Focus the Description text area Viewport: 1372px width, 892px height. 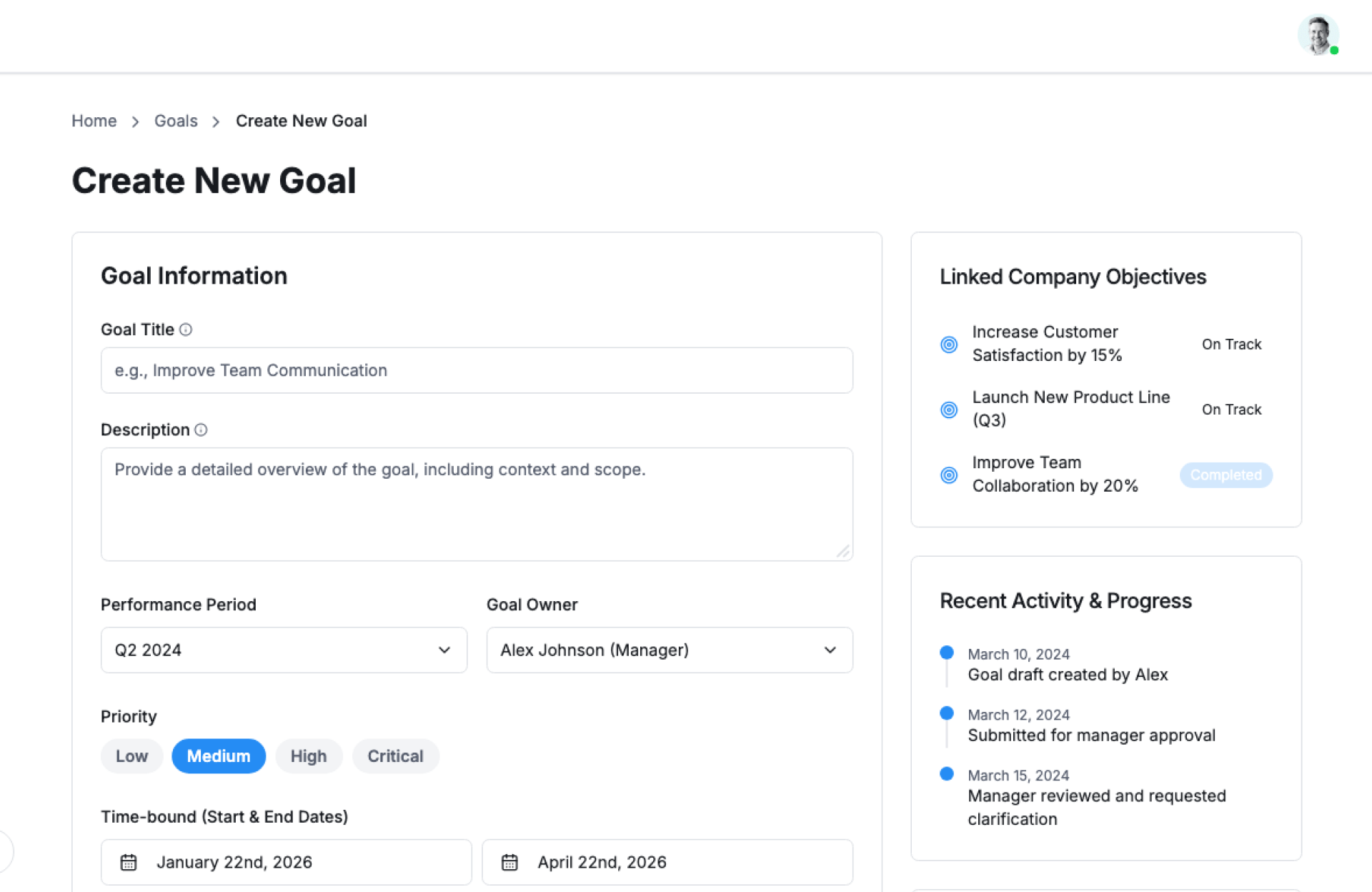click(x=477, y=504)
